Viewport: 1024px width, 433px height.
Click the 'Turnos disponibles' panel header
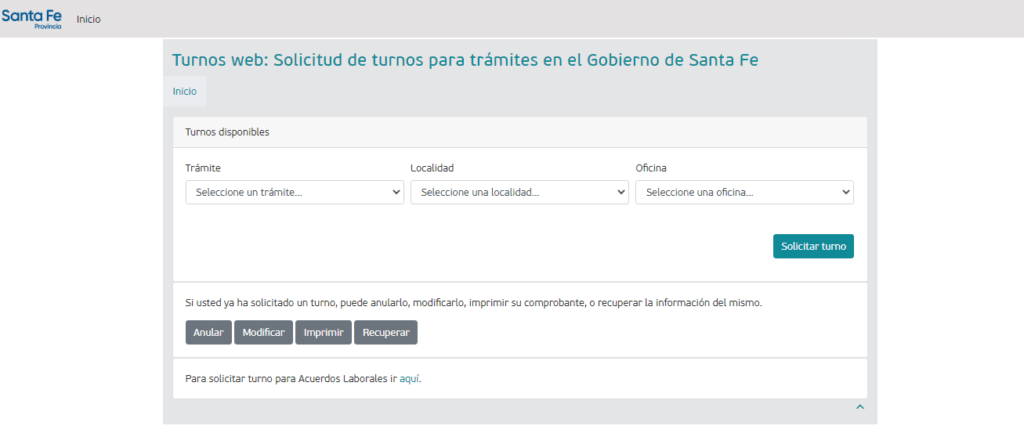(x=227, y=132)
